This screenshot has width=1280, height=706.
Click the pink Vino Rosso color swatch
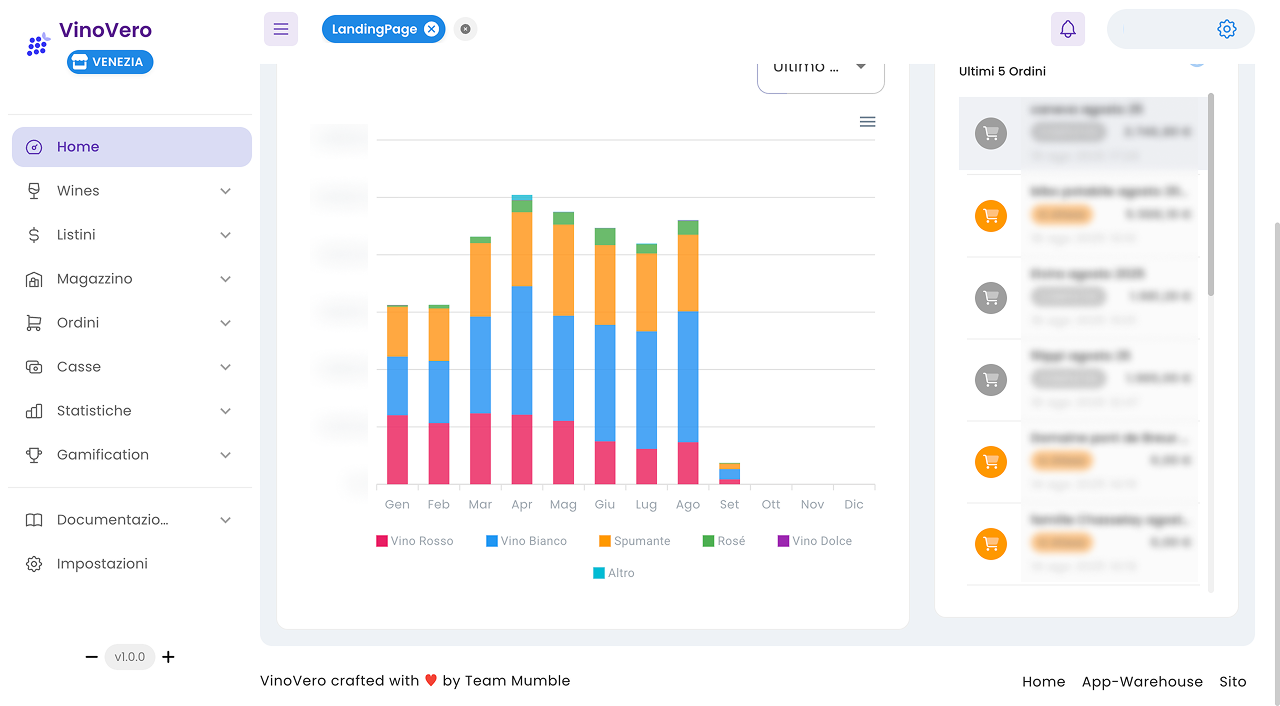383,540
